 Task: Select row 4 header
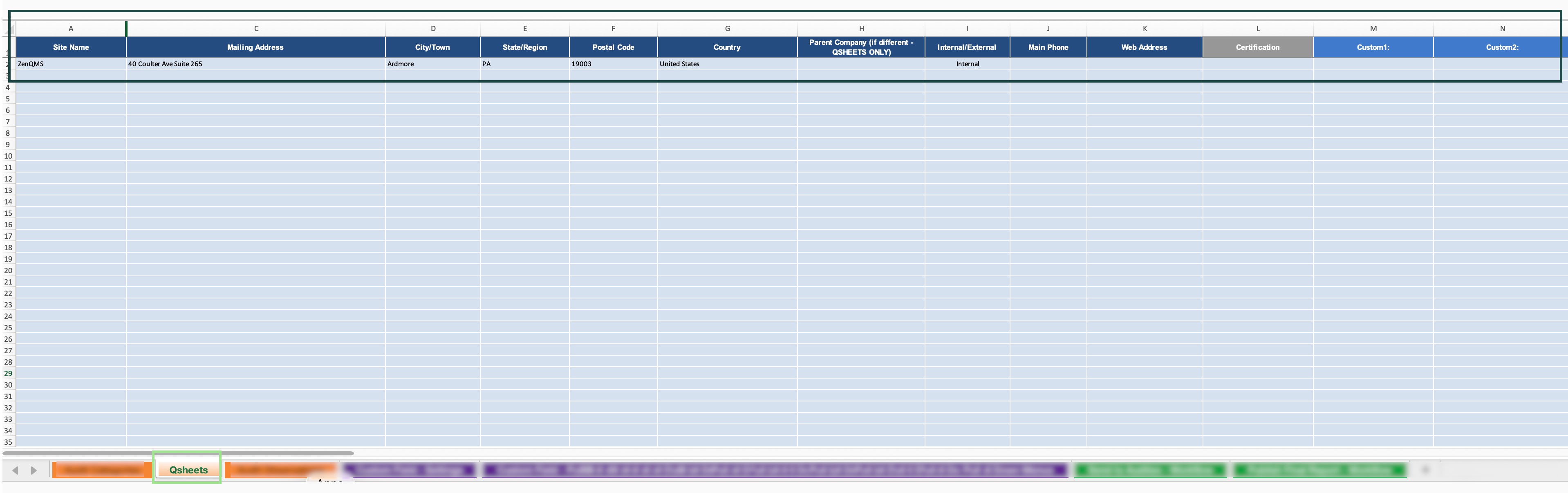pos(8,87)
